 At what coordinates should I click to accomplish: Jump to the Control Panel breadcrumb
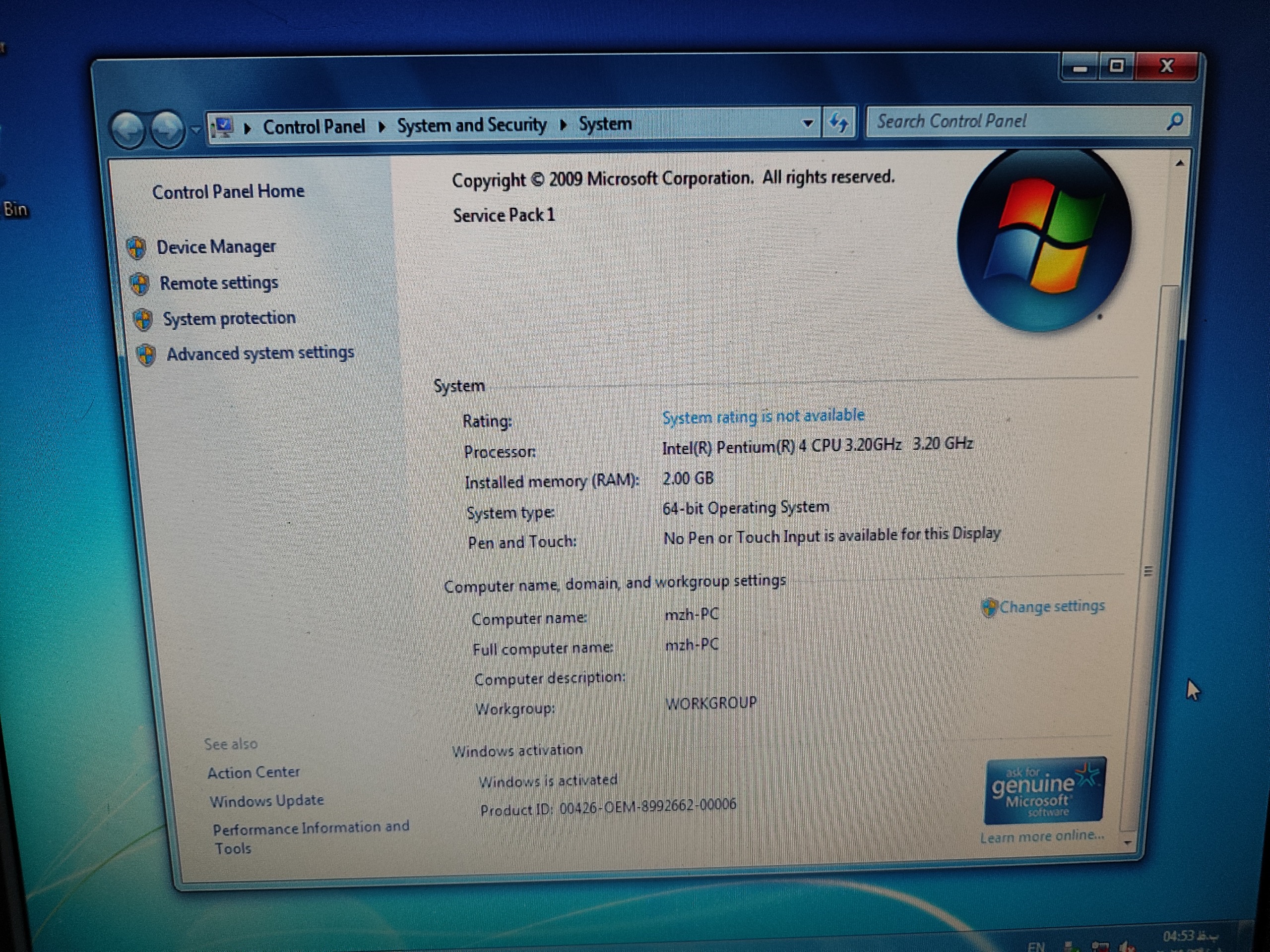(314, 126)
